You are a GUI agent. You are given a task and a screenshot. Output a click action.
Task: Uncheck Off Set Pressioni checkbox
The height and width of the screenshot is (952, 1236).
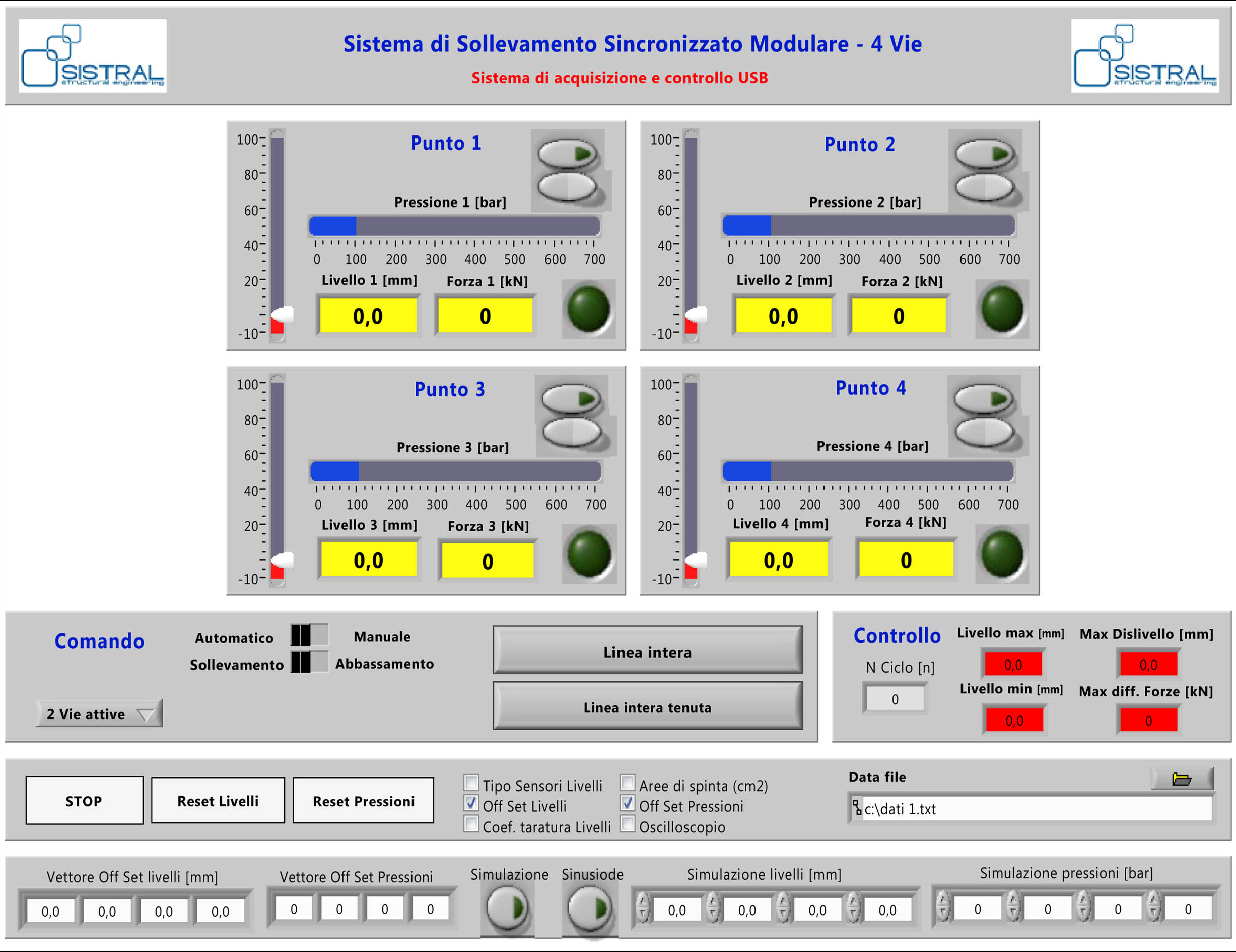(627, 803)
